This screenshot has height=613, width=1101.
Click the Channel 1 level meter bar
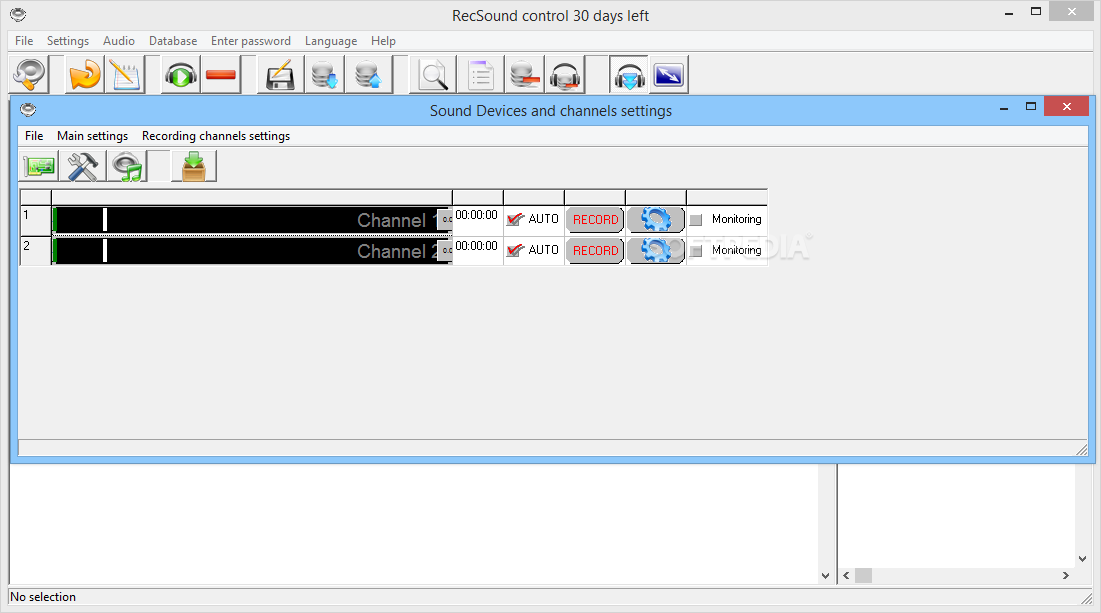[x=252, y=220]
